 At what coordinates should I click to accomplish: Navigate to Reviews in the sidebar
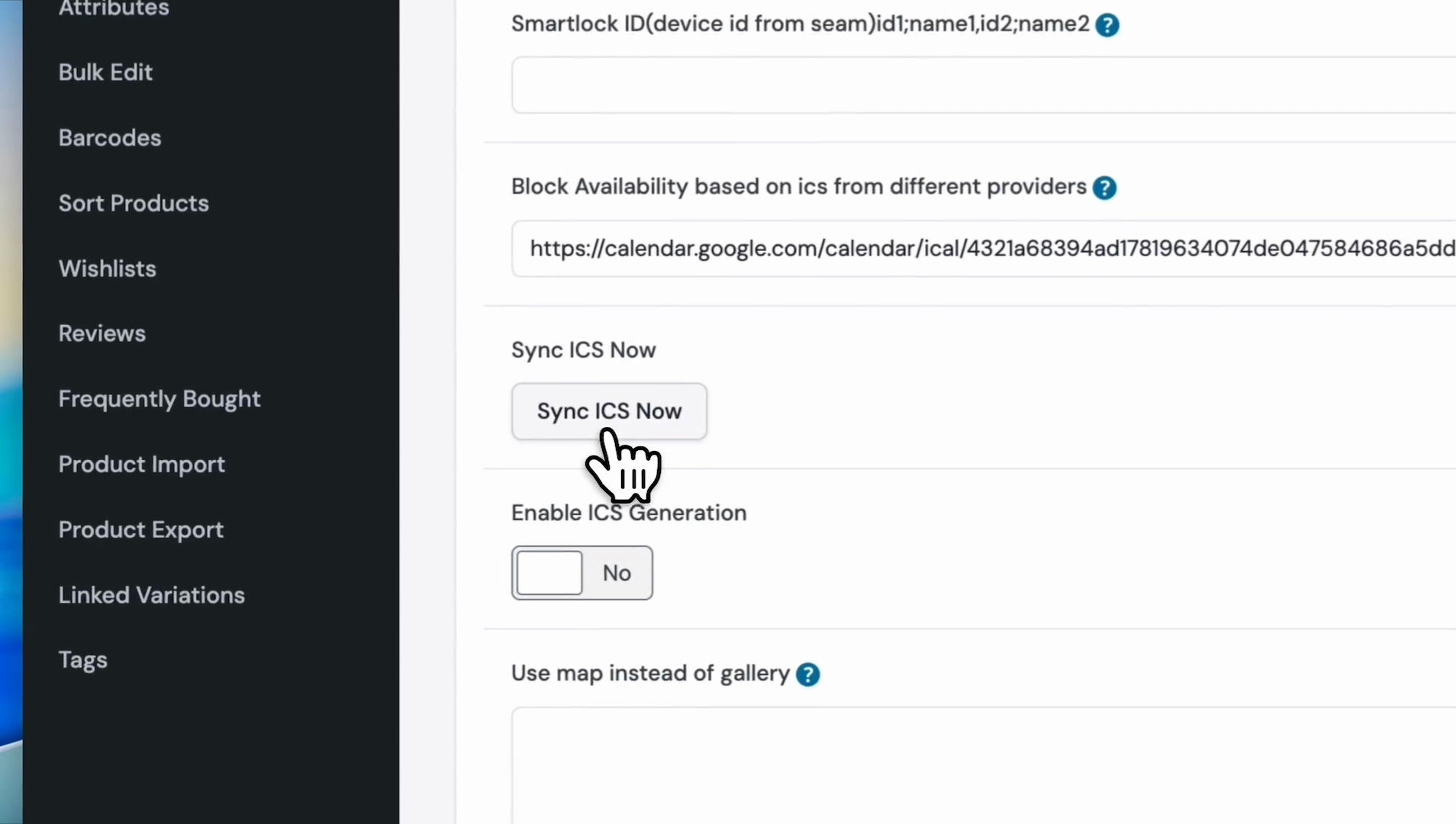[102, 333]
